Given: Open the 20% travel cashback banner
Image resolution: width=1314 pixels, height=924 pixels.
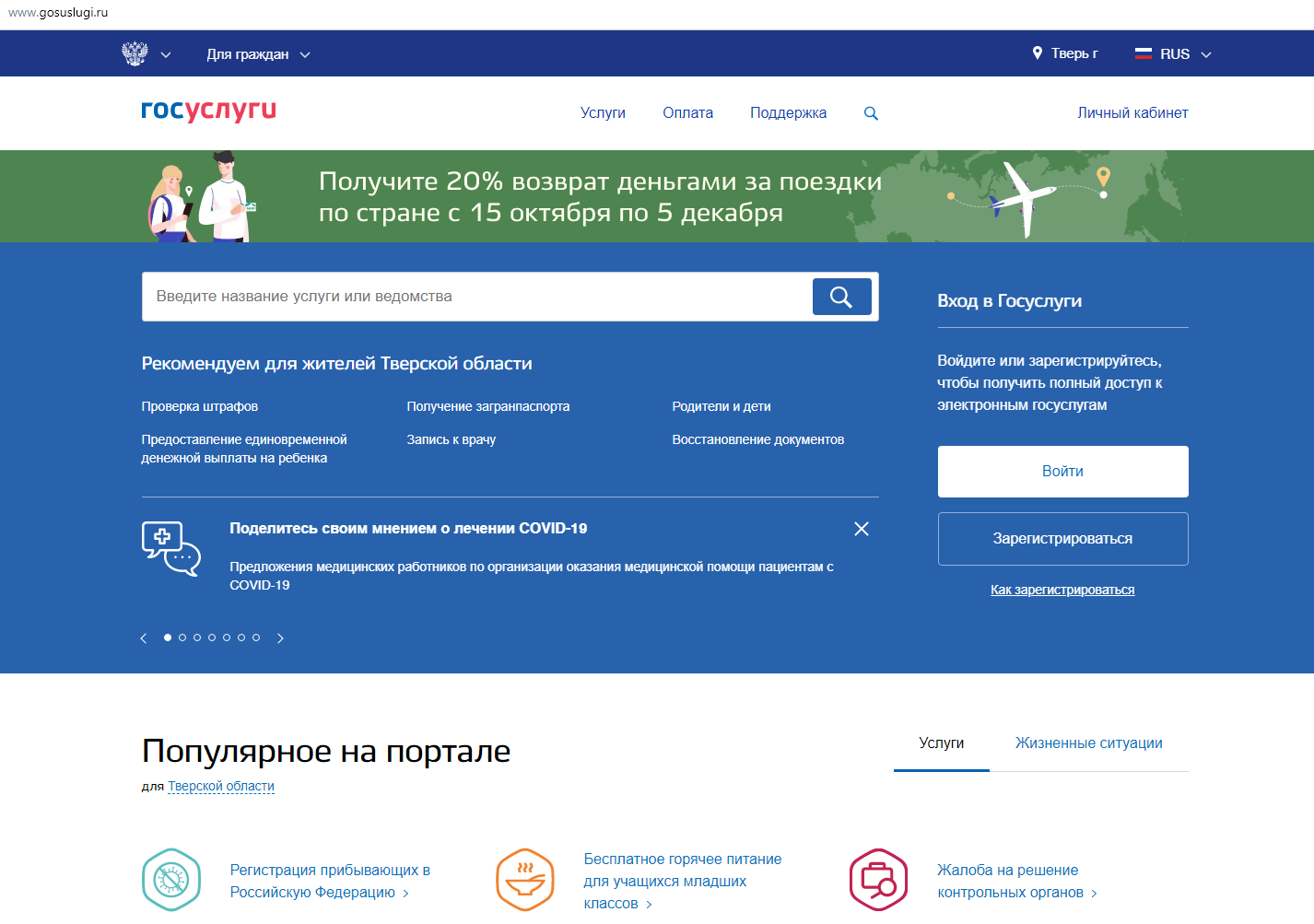Looking at the screenshot, I should [657, 196].
